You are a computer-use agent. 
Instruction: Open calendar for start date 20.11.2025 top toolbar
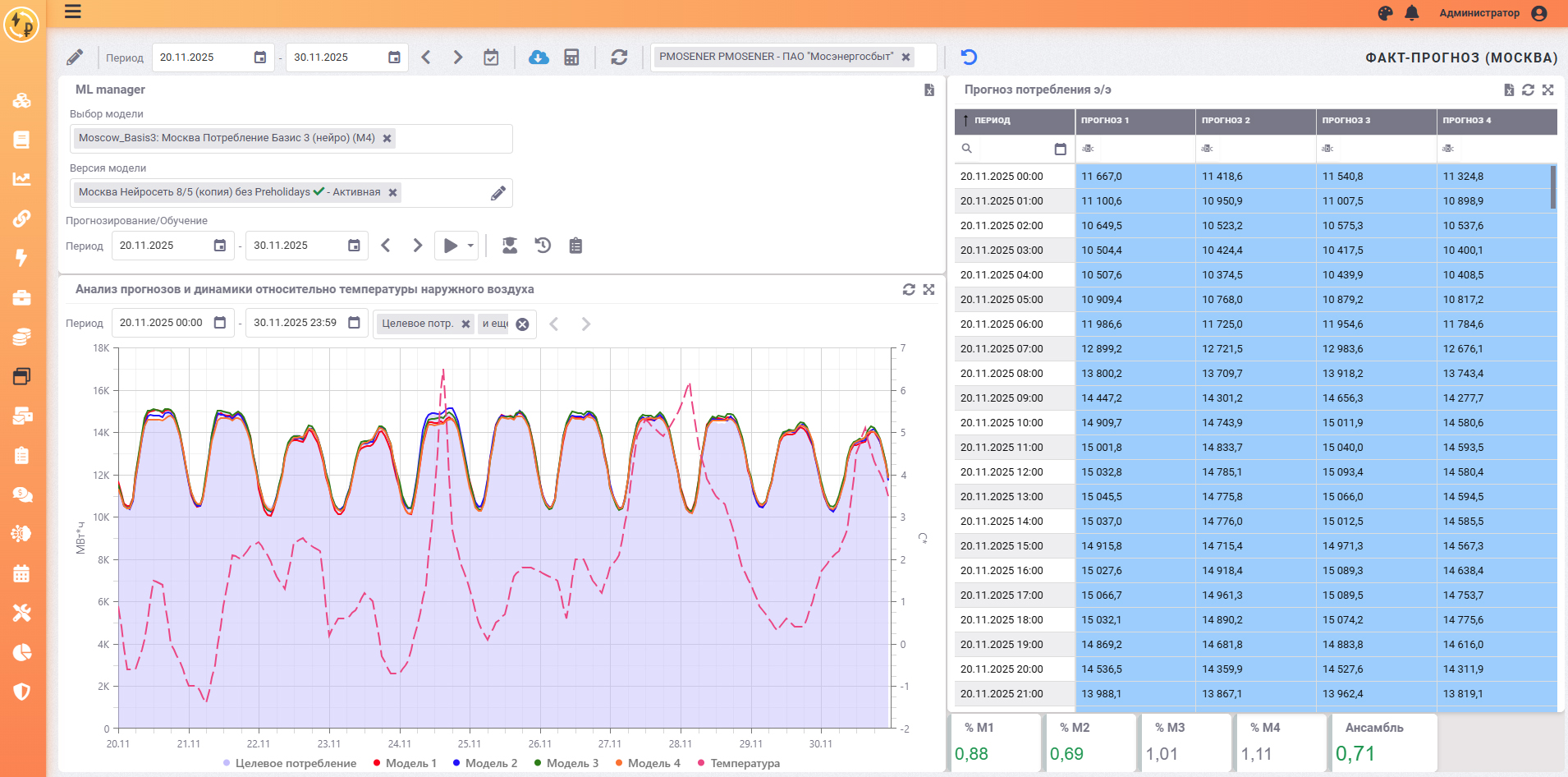pos(260,57)
